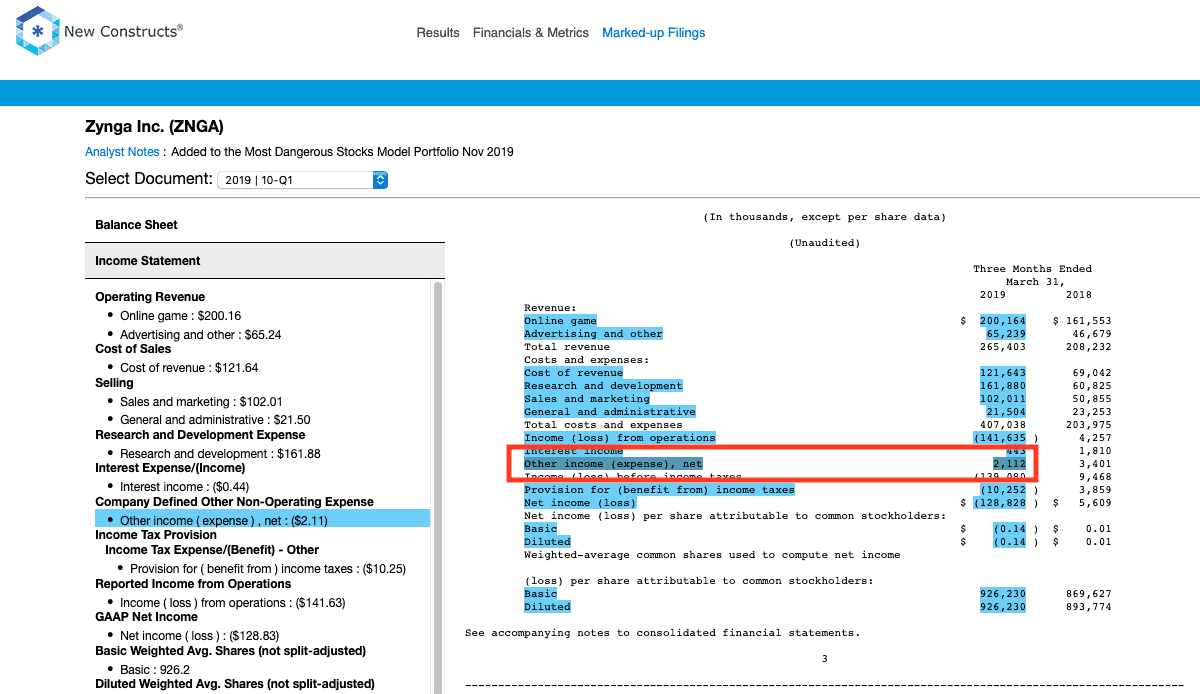Select sidebar item Cost of revenue : $121.64

[189, 368]
